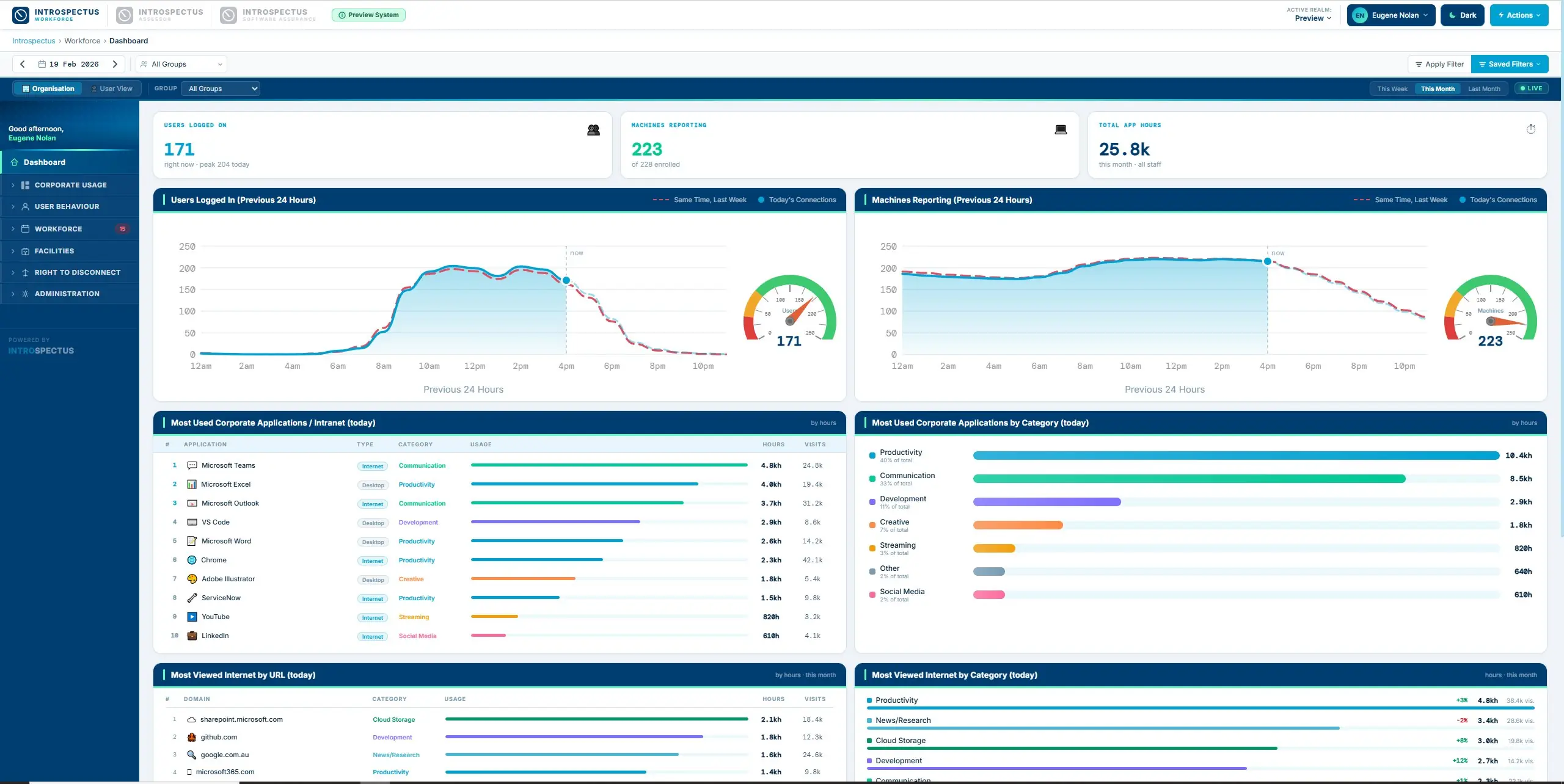
Task: Click the Right to Disconnect sidebar icon
Action: (x=25, y=272)
